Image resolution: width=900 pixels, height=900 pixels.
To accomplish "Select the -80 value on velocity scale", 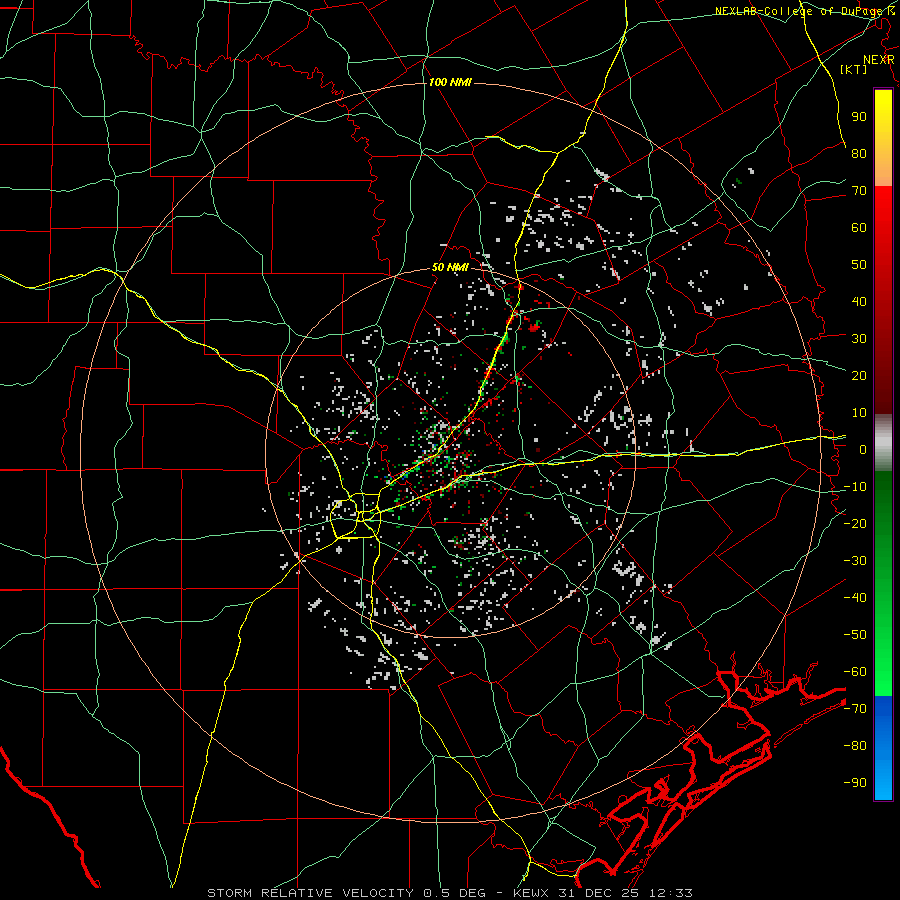I will pos(855,746).
